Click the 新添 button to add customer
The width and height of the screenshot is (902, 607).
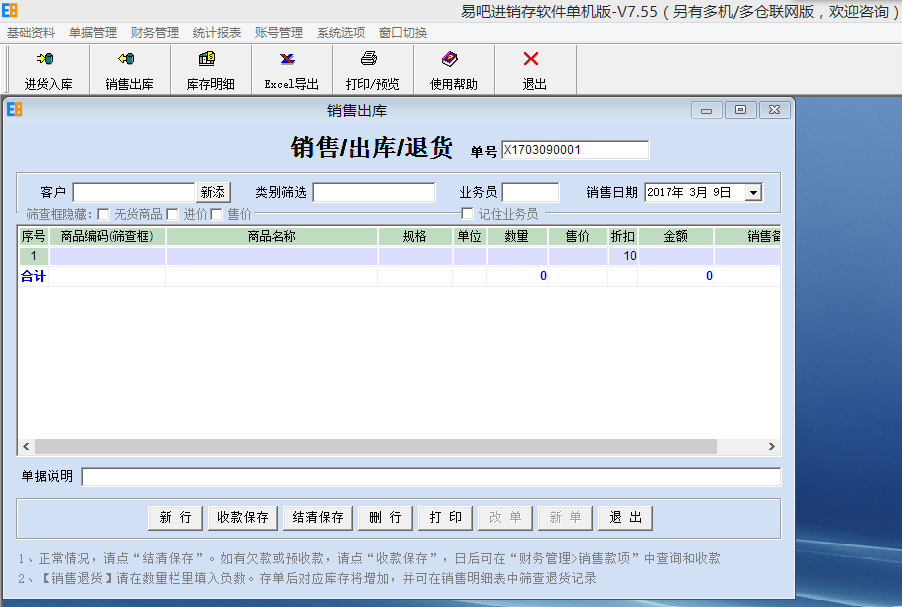pos(215,190)
